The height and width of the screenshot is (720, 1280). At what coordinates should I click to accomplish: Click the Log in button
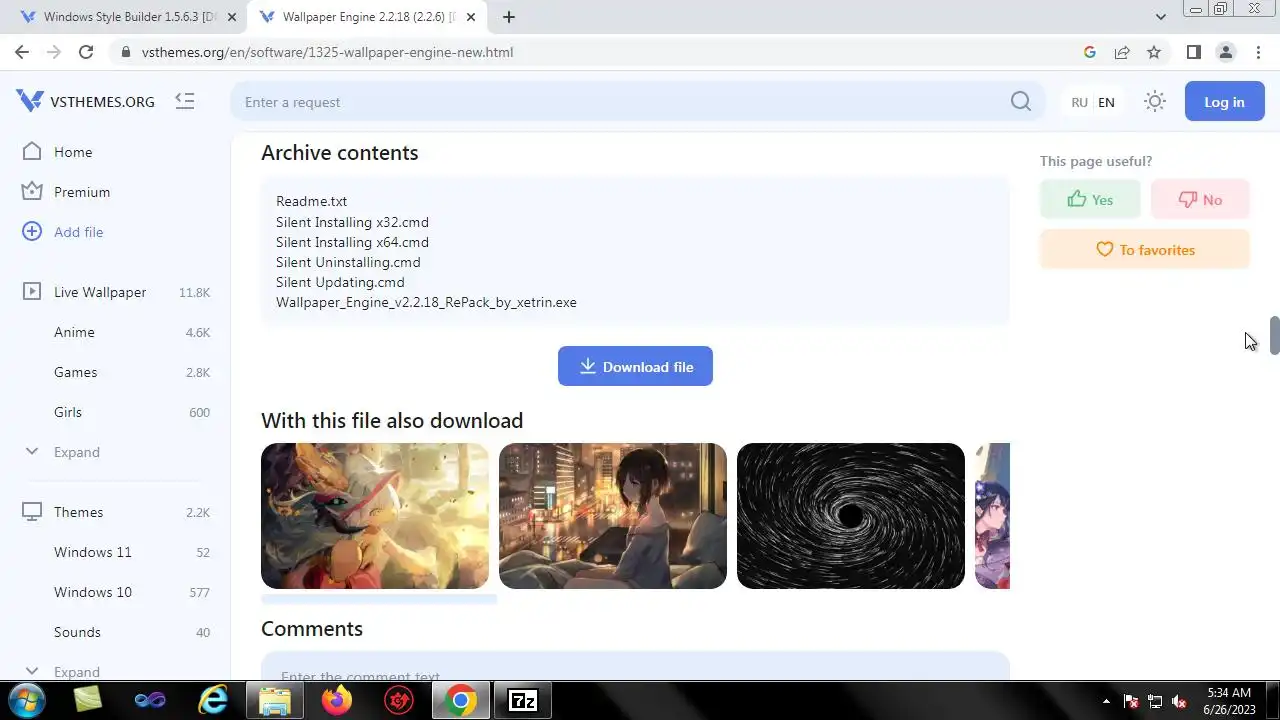(x=1224, y=101)
